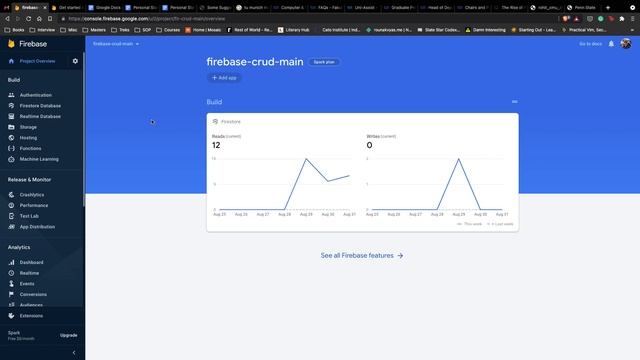This screenshot has height=360, width=640.
Task: Open Misc bookmarks folder
Action: (x=69, y=30)
